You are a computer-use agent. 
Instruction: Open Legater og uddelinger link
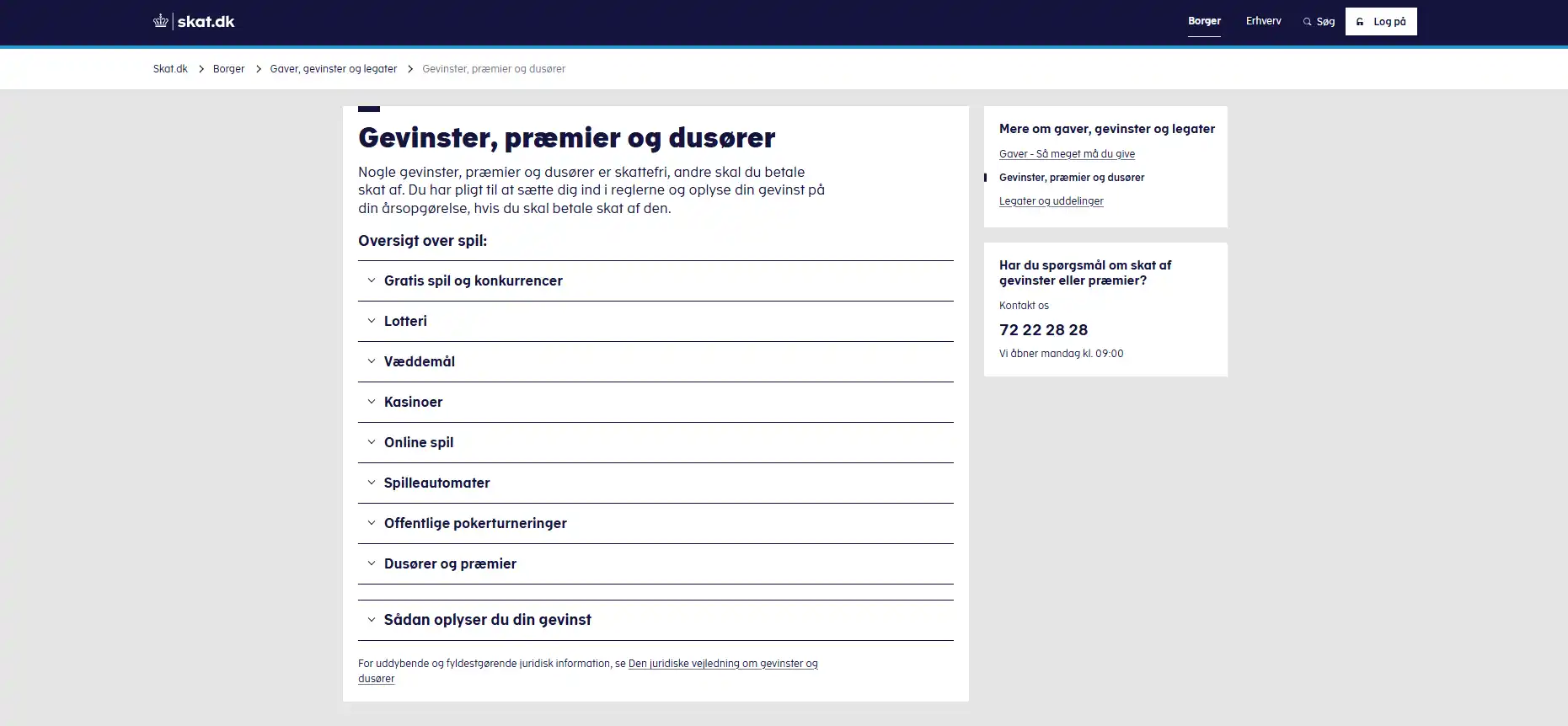[1051, 201]
